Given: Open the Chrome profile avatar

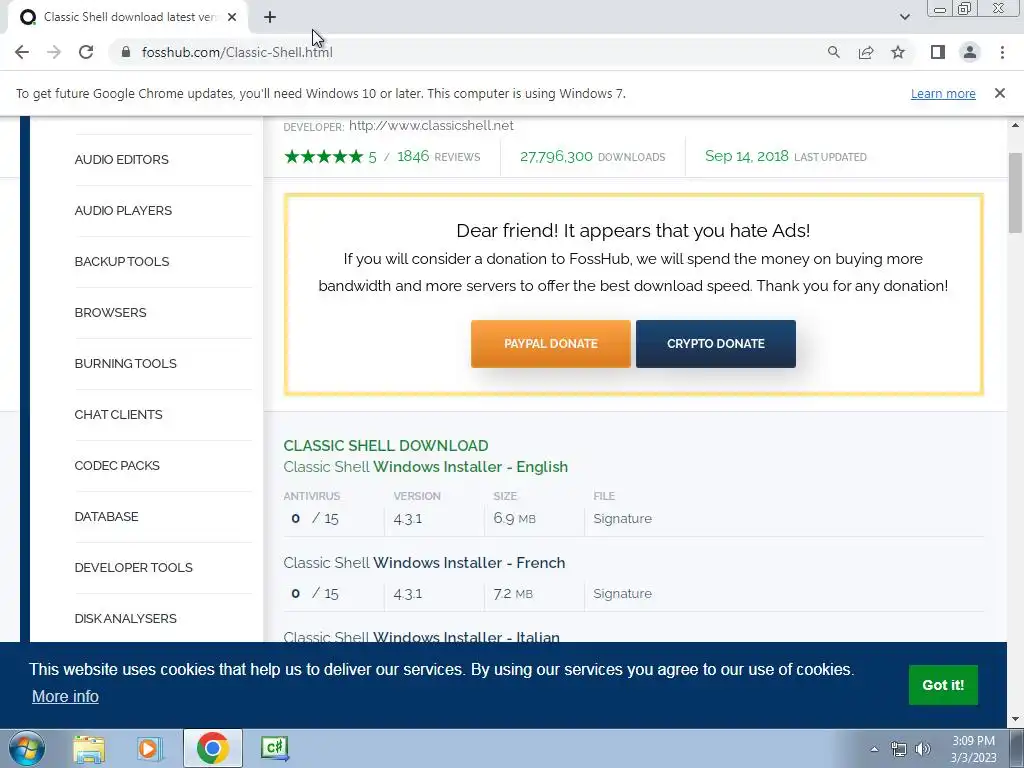Looking at the screenshot, I should [x=970, y=52].
